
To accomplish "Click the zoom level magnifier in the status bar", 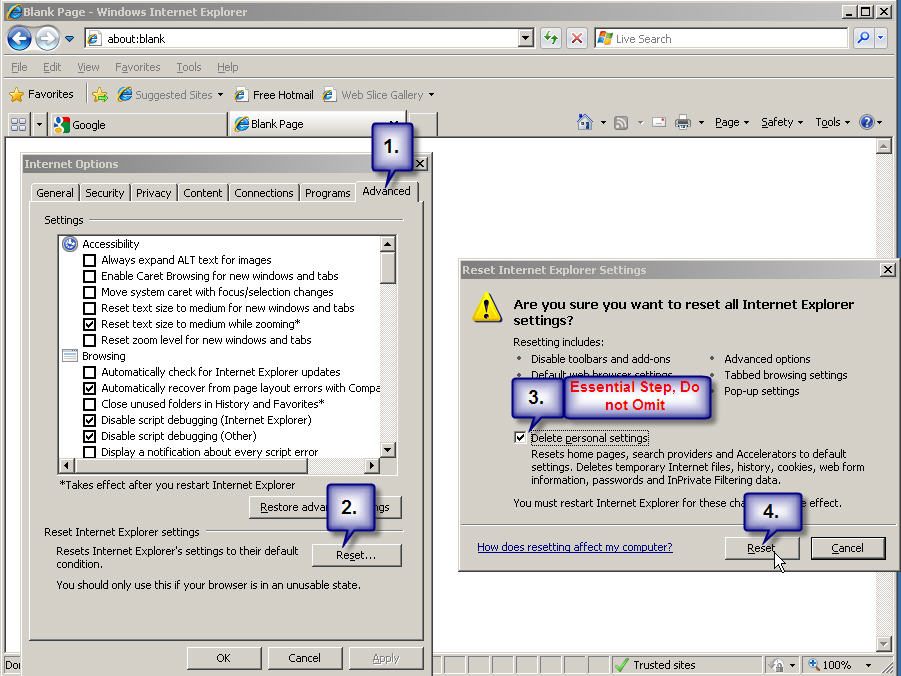I will [814, 665].
